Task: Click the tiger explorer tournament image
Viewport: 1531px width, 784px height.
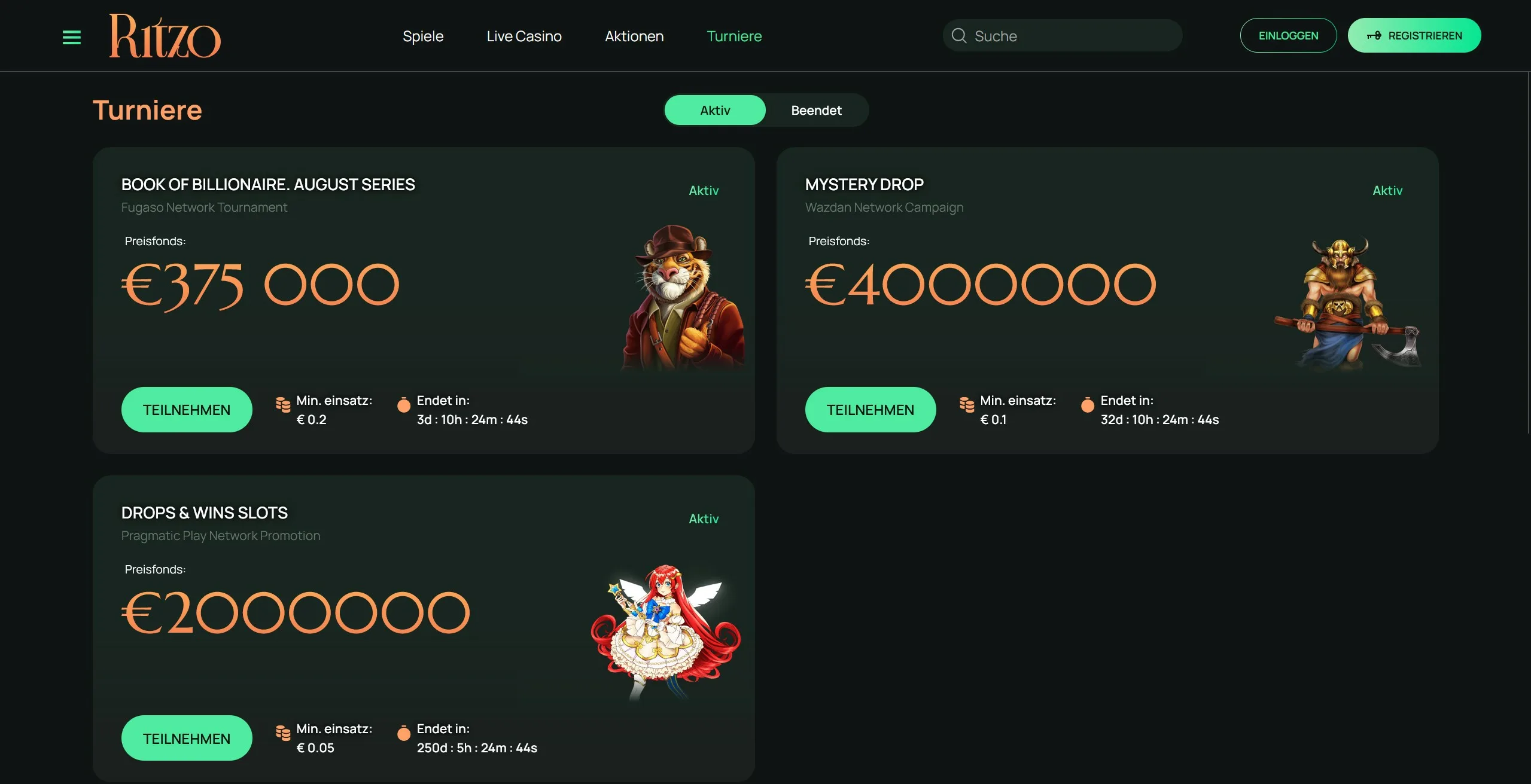Action: point(684,297)
